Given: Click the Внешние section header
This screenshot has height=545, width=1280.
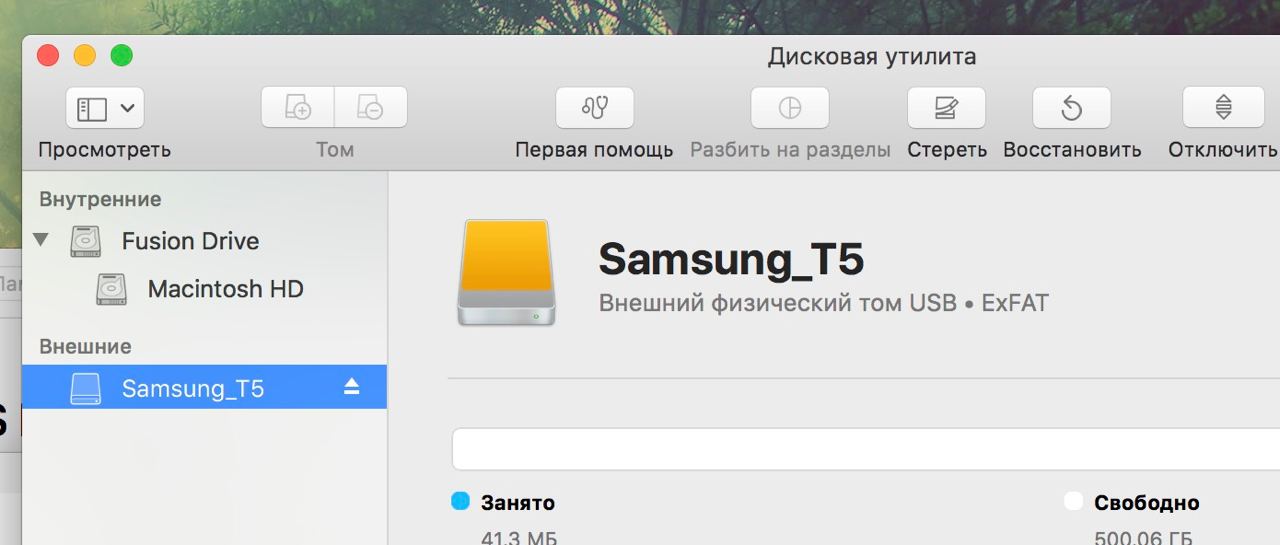Looking at the screenshot, I should 85,346.
